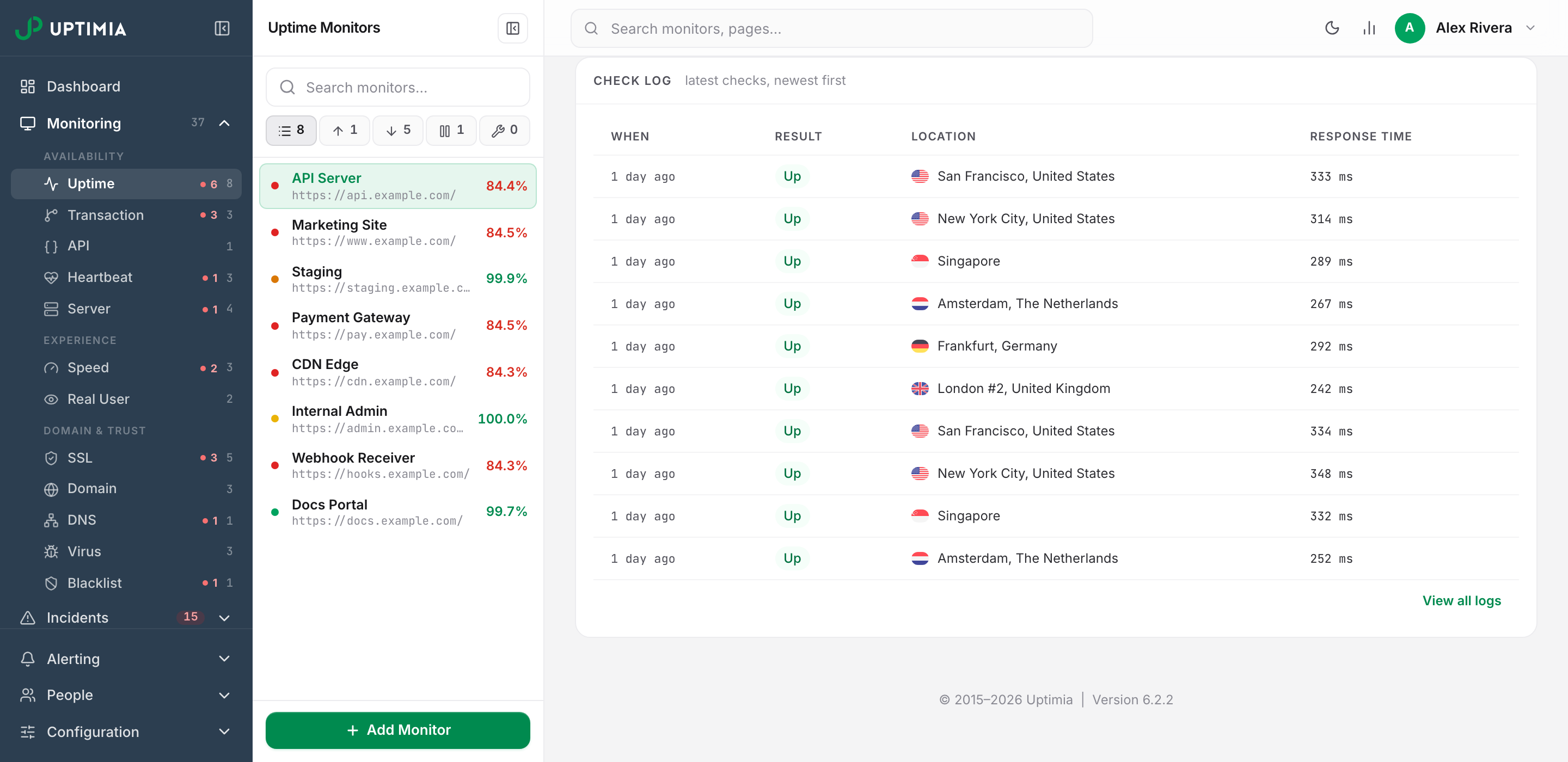Focus the global search monitors, pages box
The image size is (1568, 762).
tap(831, 29)
